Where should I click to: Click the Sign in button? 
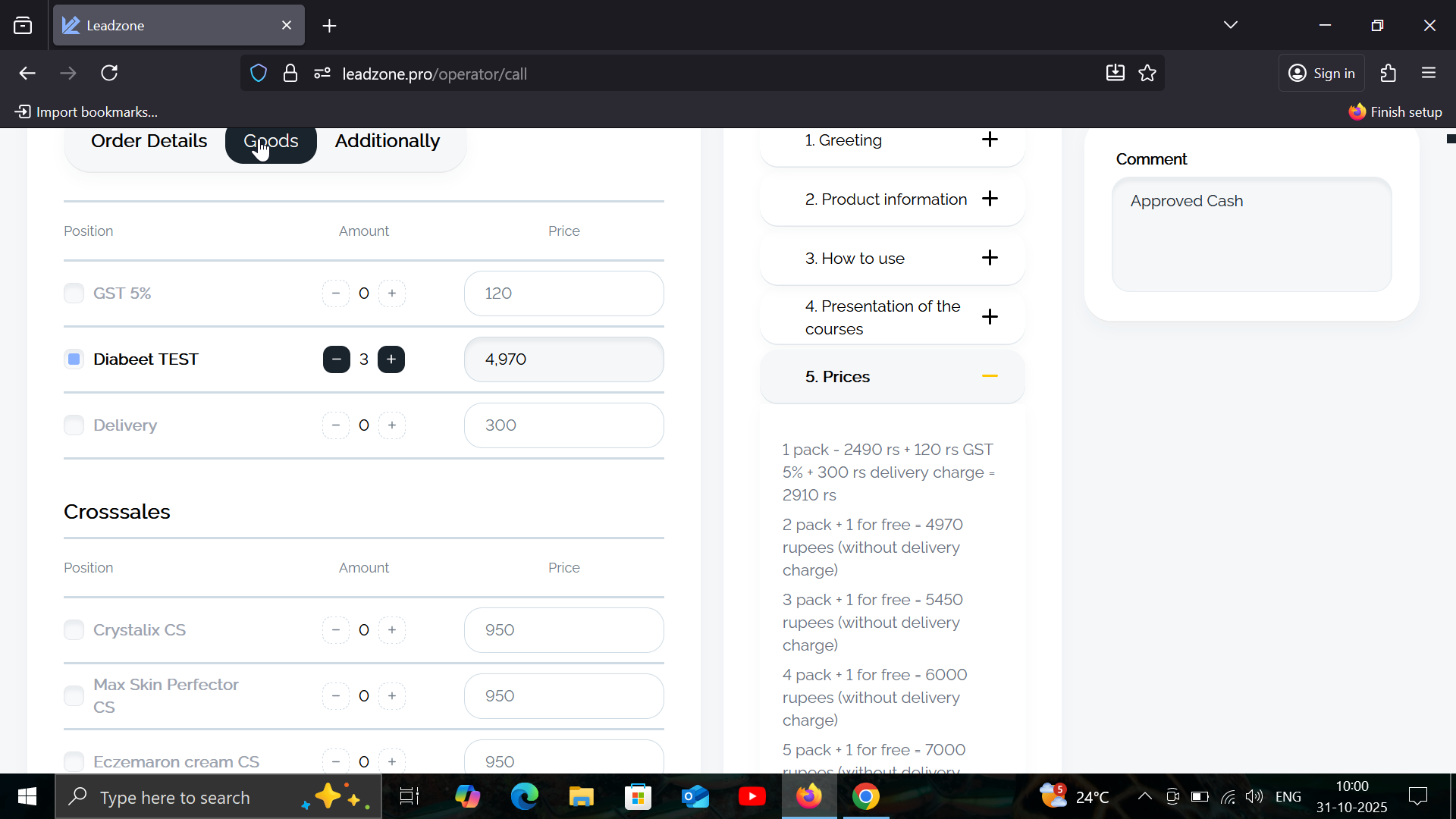point(1322,74)
